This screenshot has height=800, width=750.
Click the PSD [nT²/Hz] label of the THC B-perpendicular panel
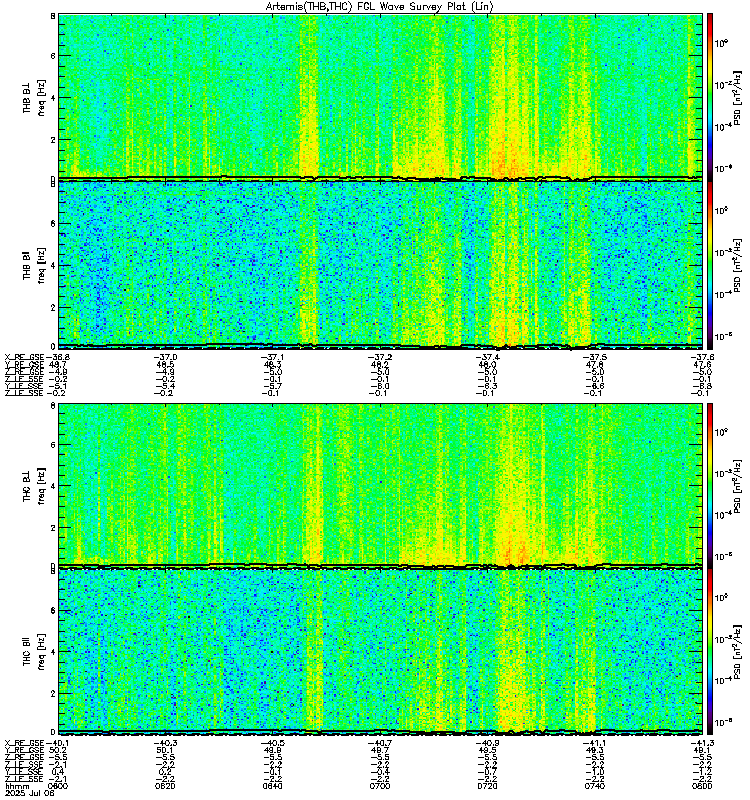point(737,485)
